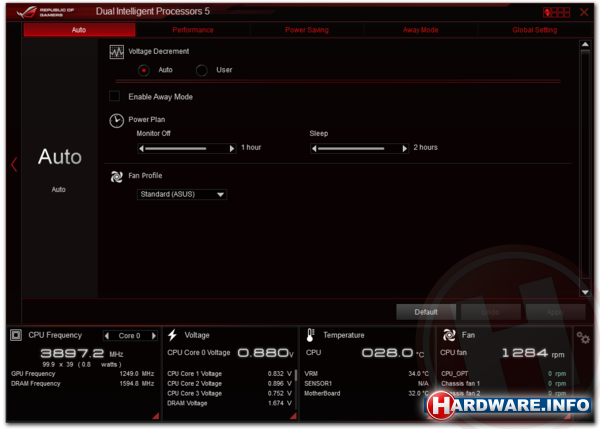Click the VRM temperature row
This screenshot has height=429, width=600.
[x=367, y=374]
